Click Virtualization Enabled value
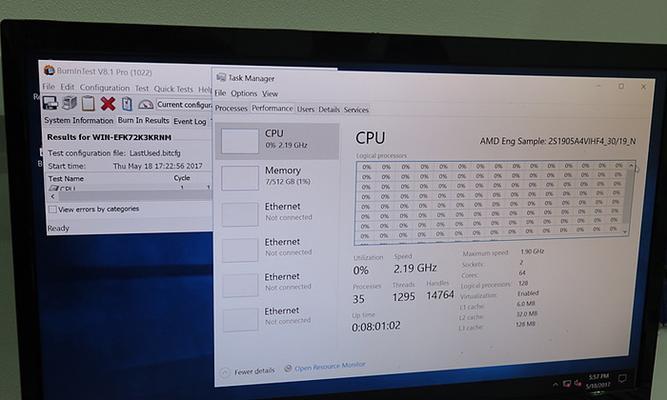 pos(528,293)
